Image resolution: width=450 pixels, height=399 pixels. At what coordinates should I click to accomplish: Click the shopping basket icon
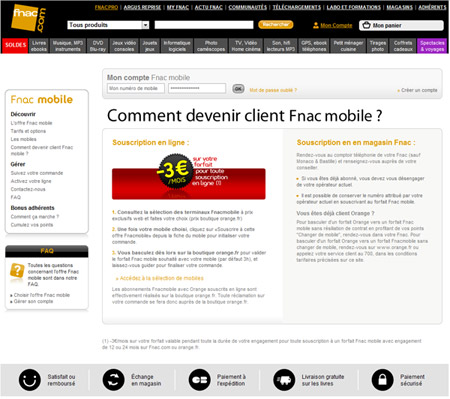366,25
